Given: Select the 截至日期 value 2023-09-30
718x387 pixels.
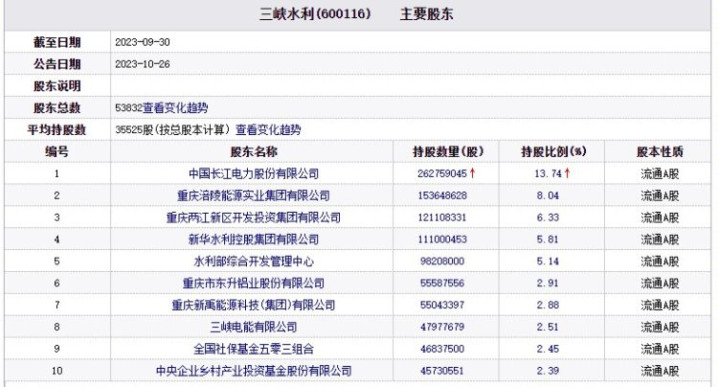Looking at the screenshot, I should (x=142, y=42).
